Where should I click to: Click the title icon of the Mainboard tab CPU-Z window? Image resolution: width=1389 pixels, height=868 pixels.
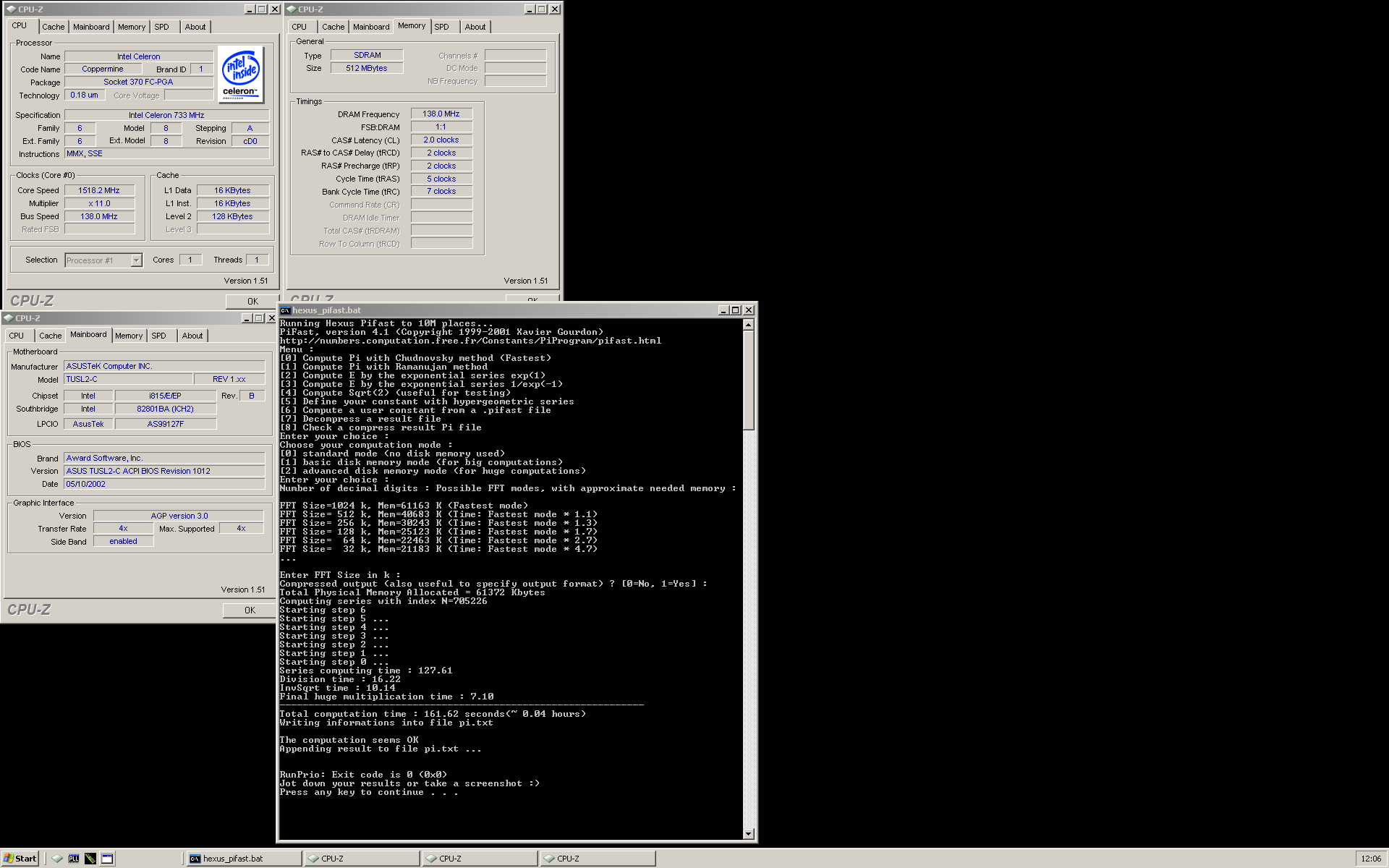[x=8, y=318]
